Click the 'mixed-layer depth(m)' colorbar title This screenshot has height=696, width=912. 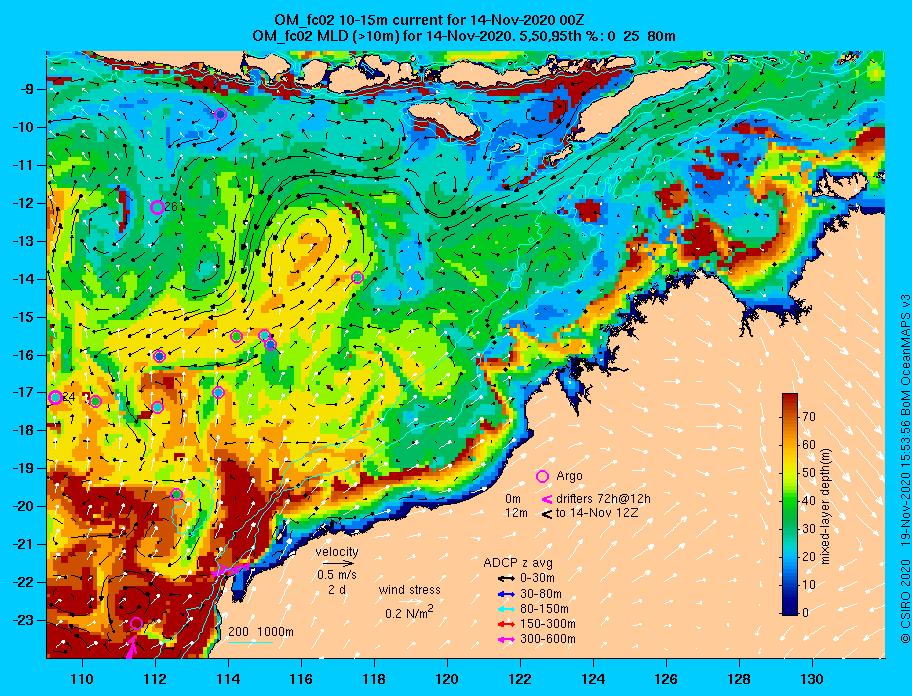pyautogui.click(x=825, y=506)
